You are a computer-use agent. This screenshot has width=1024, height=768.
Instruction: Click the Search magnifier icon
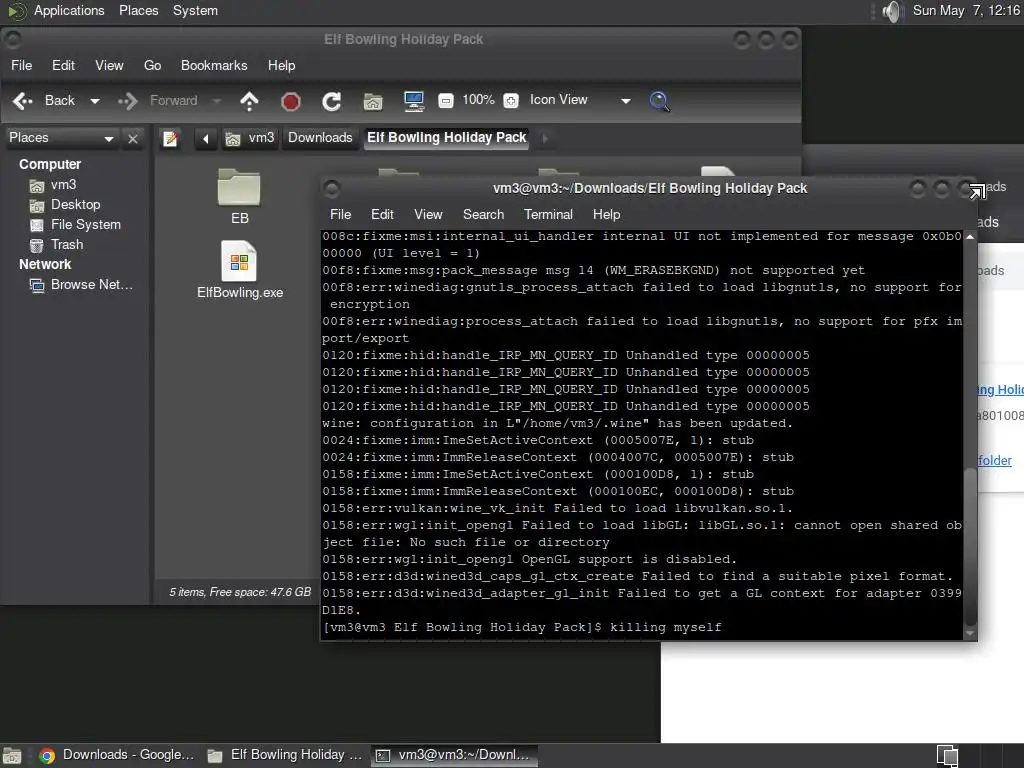660,101
